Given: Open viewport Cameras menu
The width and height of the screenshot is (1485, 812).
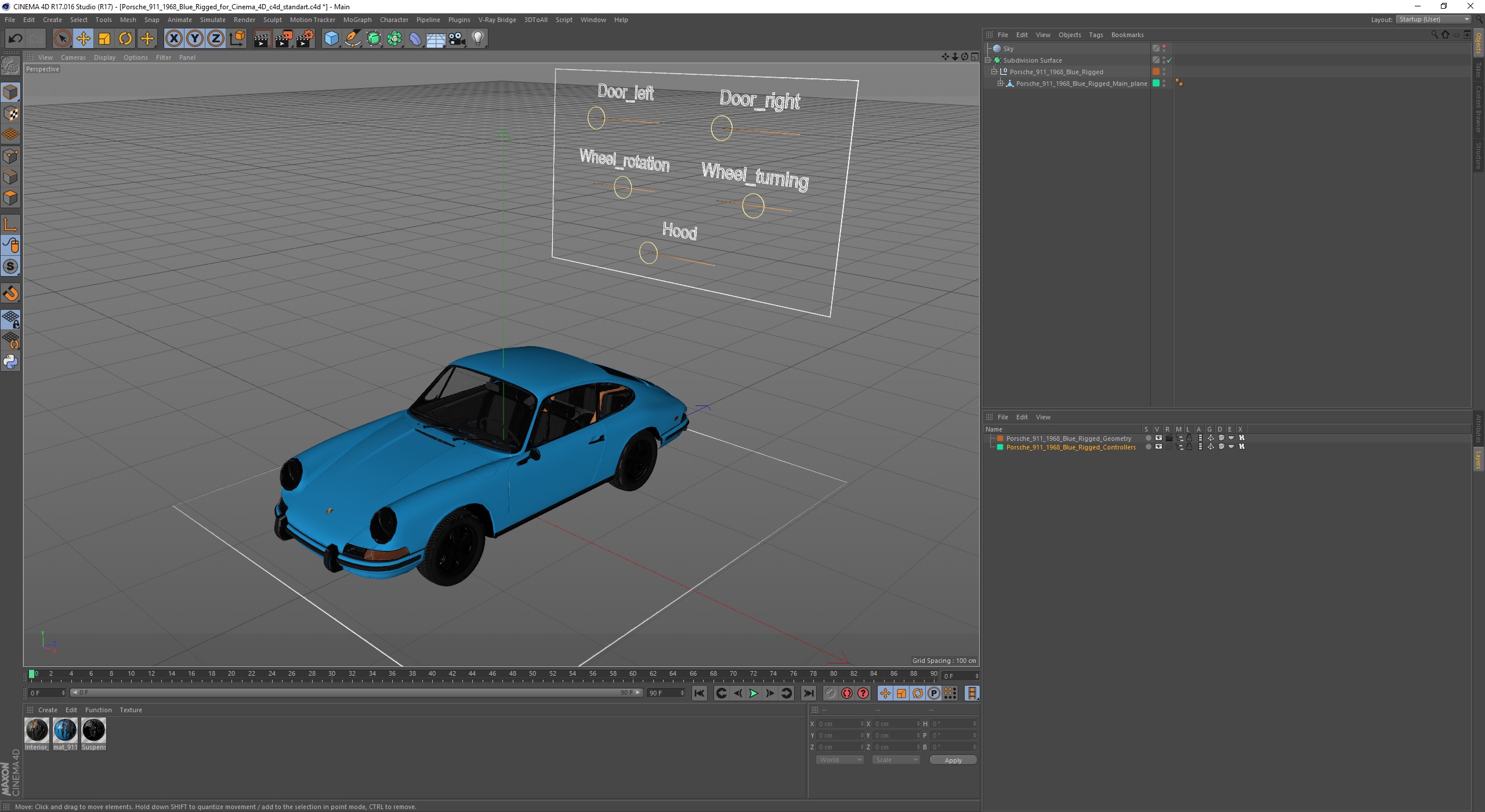Looking at the screenshot, I should coord(73,57).
